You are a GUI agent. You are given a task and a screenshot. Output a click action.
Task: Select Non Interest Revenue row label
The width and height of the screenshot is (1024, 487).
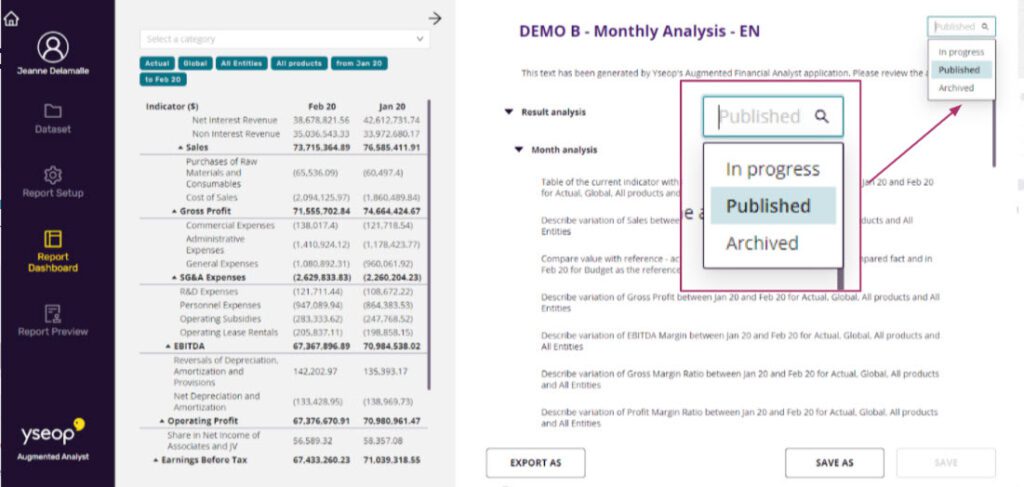(235, 134)
